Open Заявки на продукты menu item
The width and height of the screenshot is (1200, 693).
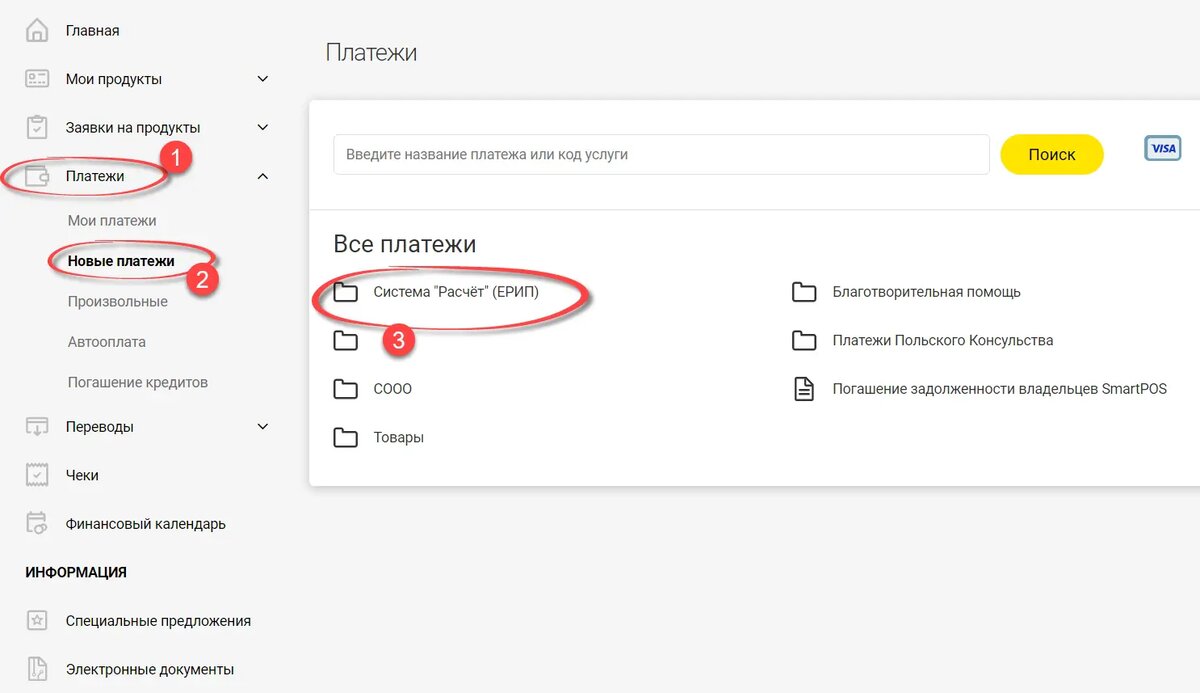point(133,128)
